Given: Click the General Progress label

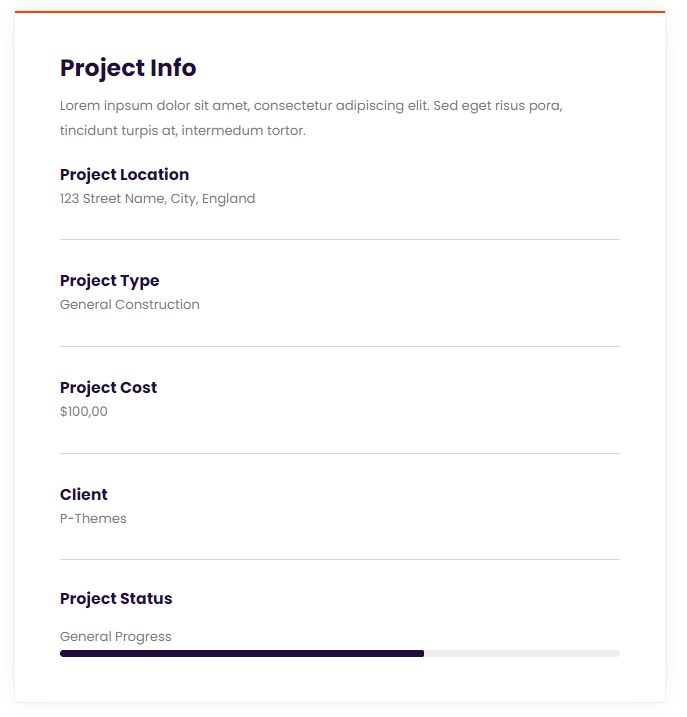Looking at the screenshot, I should click(115, 636).
